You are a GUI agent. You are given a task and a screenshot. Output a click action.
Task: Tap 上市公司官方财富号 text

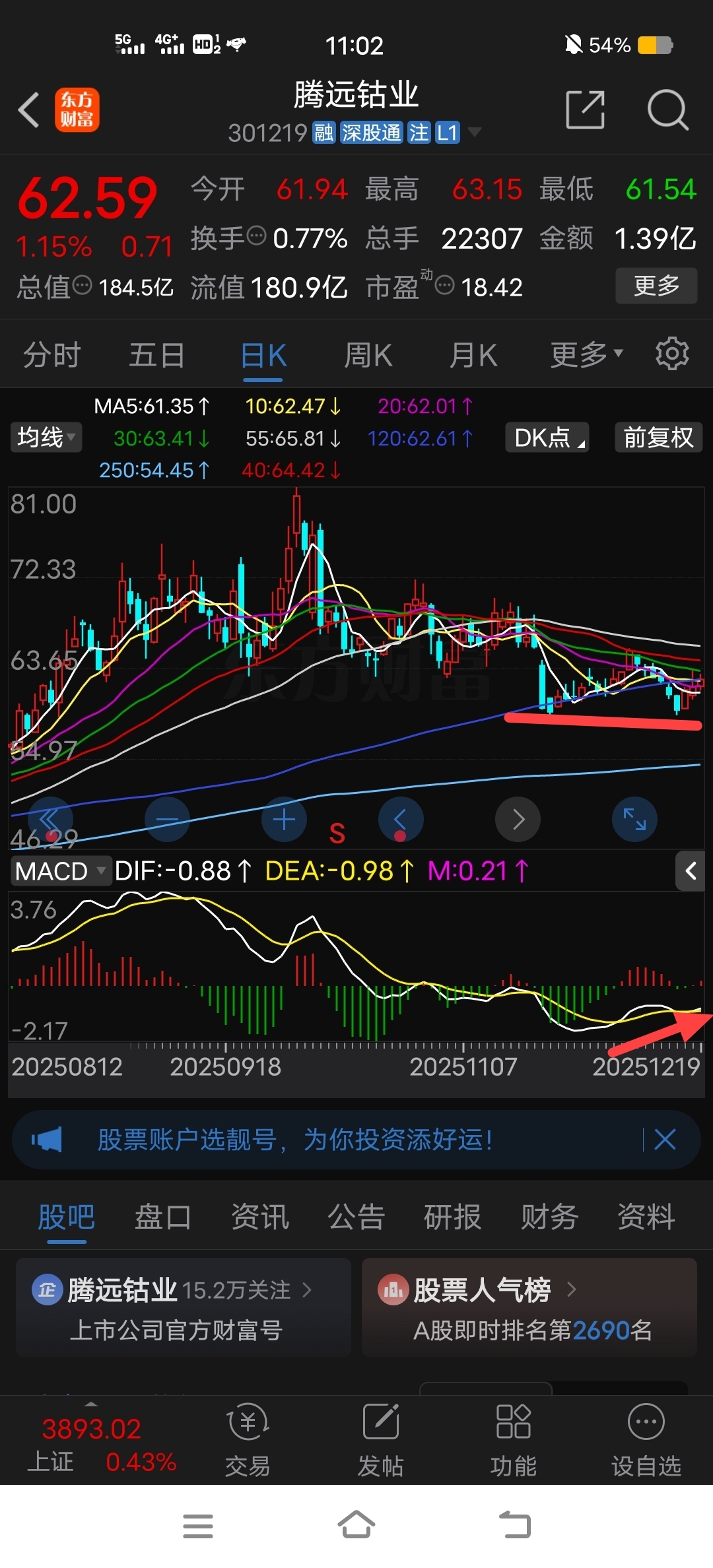[176, 1330]
